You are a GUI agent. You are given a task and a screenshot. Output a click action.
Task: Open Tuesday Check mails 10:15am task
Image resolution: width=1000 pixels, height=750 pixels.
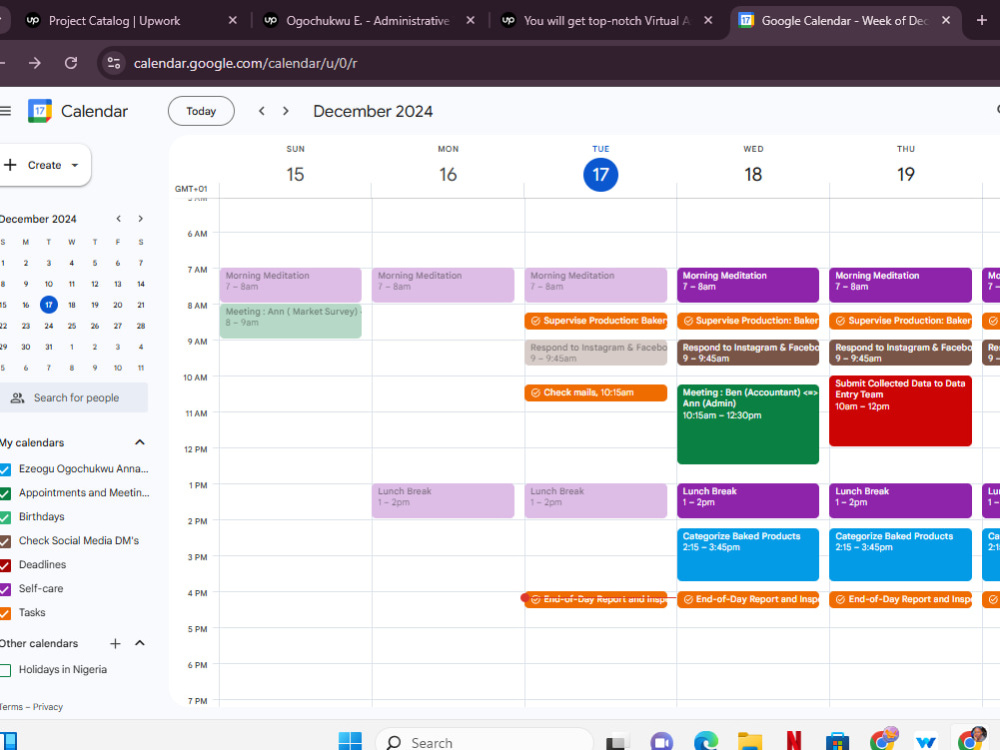pos(596,393)
